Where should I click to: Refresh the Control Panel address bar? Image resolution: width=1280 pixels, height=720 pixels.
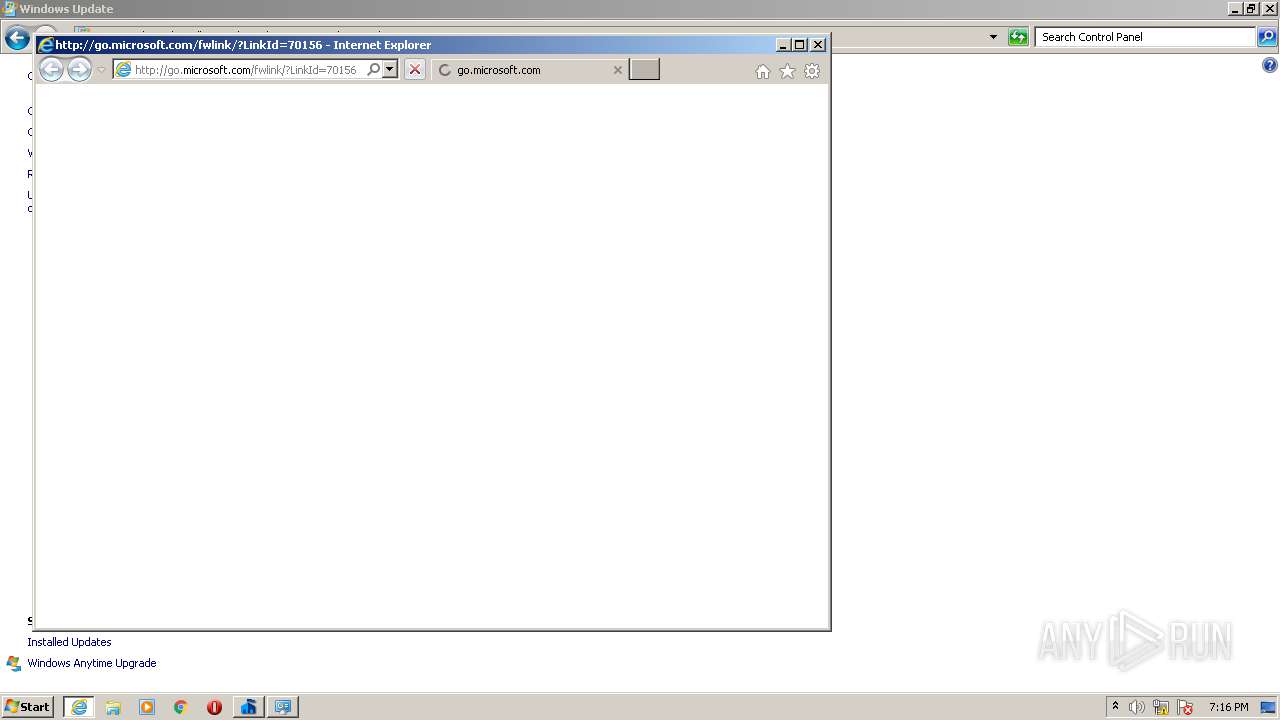pos(1018,37)
